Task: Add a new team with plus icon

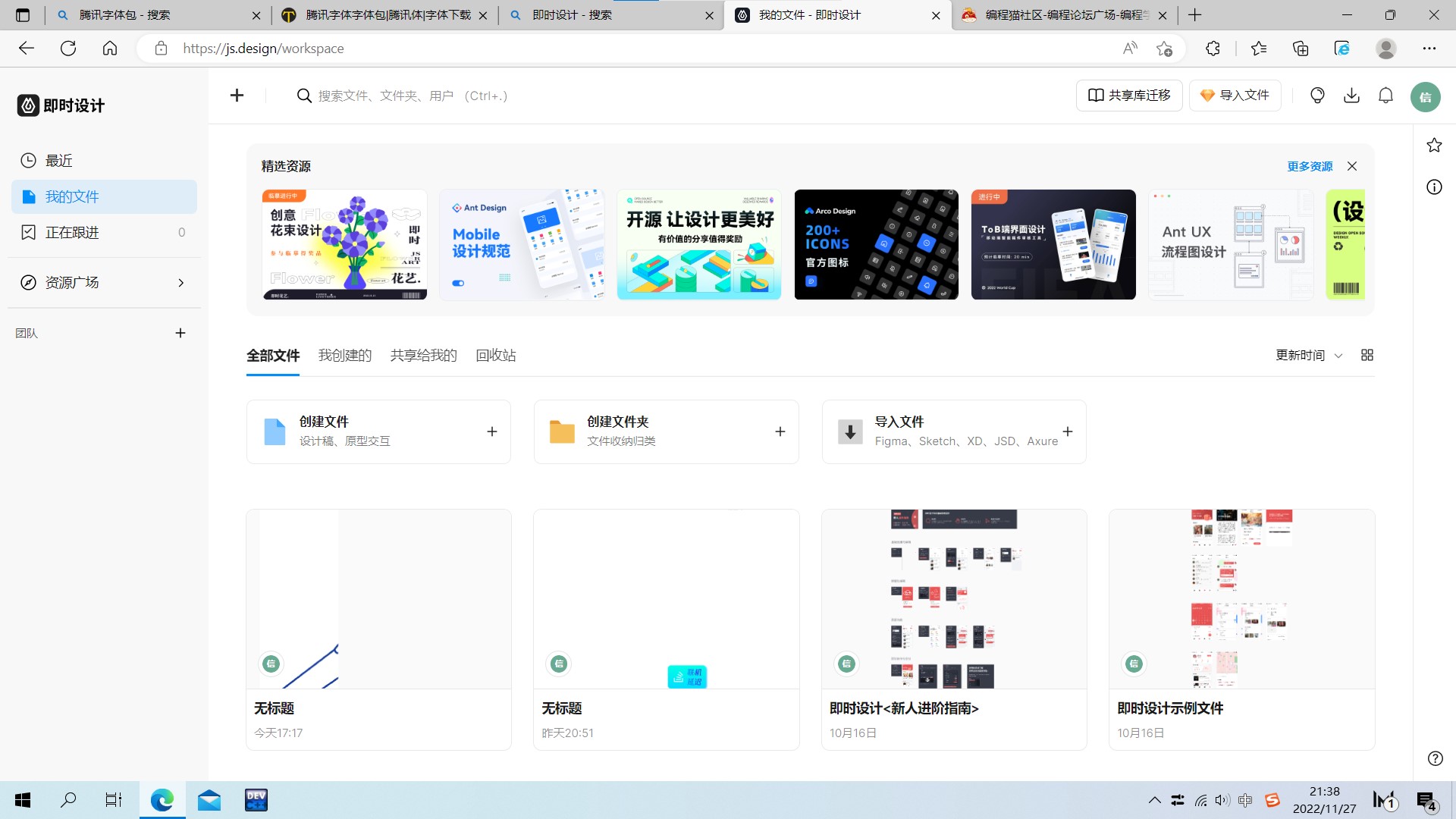Action: 180,333
